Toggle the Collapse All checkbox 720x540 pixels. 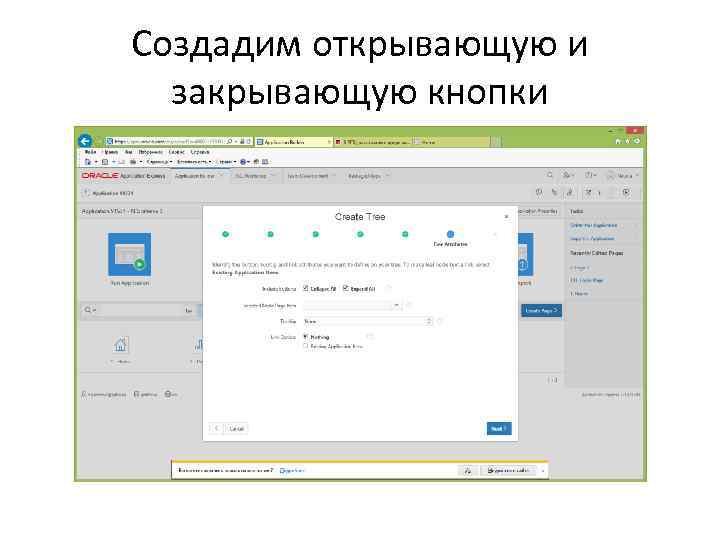(x=306, y=288)
